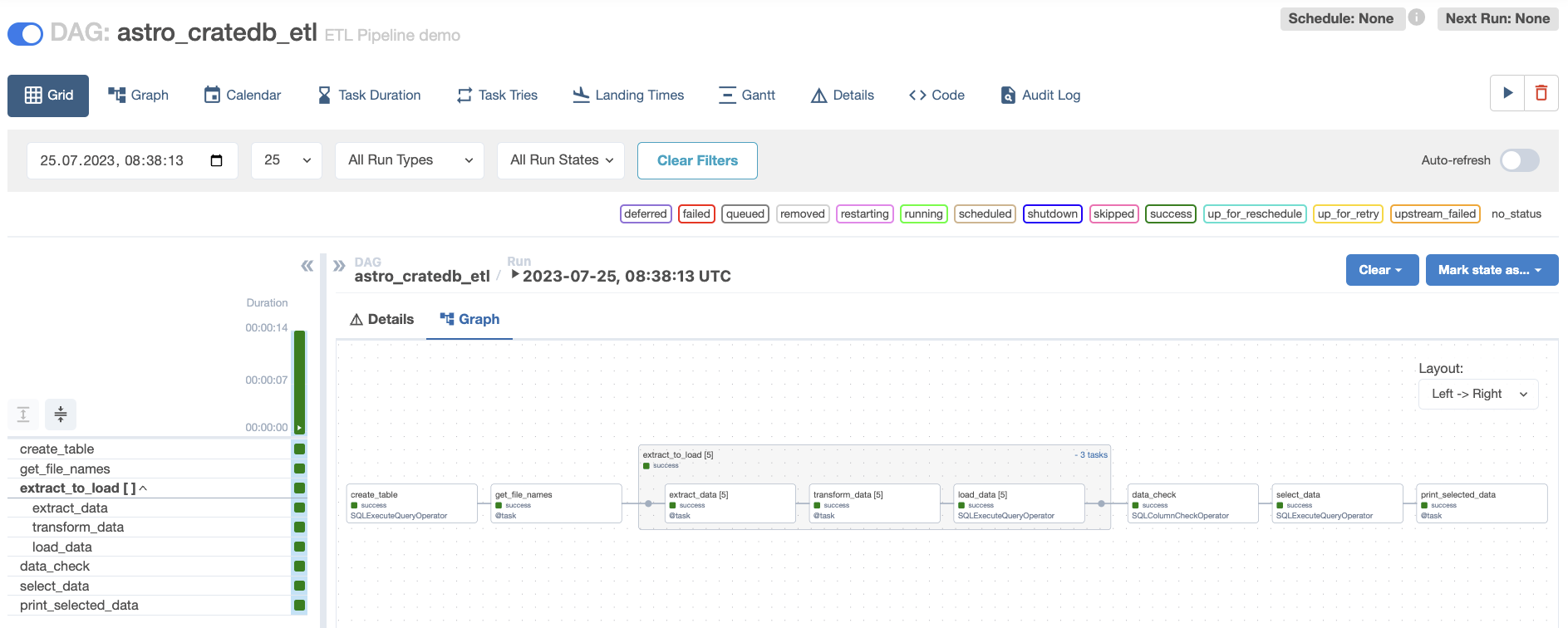This screenshot has height=628, width=1568.
Task: Select load_data row in grid
Action: click(x=150, y=547)
